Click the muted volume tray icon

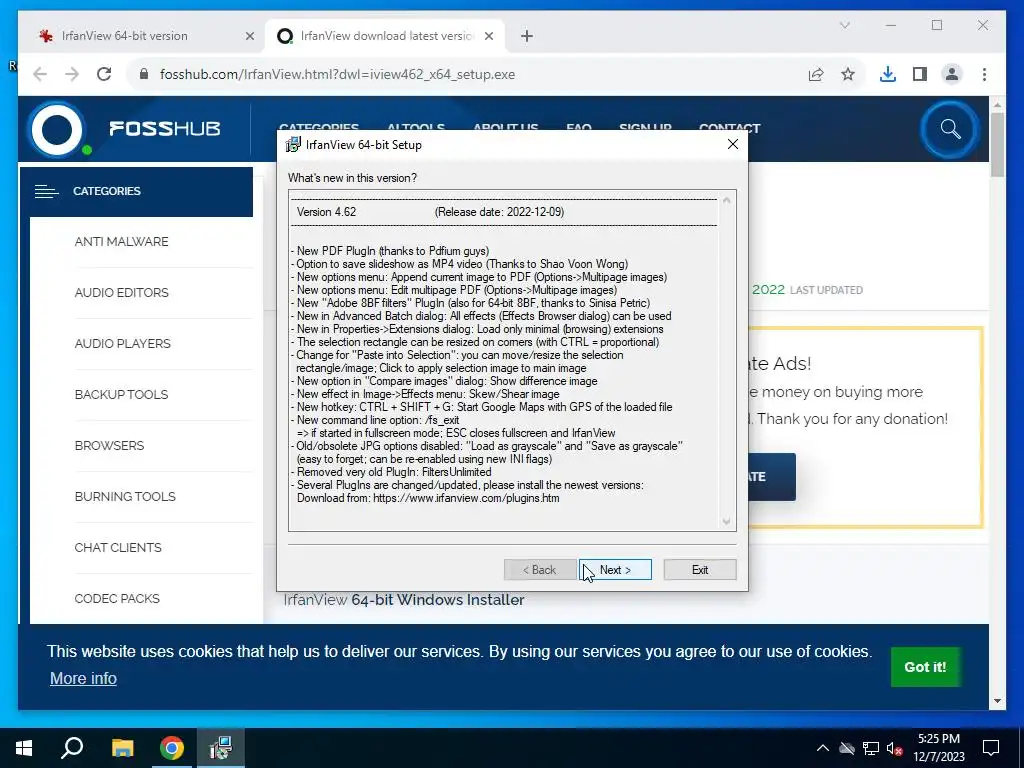[894, 748]
